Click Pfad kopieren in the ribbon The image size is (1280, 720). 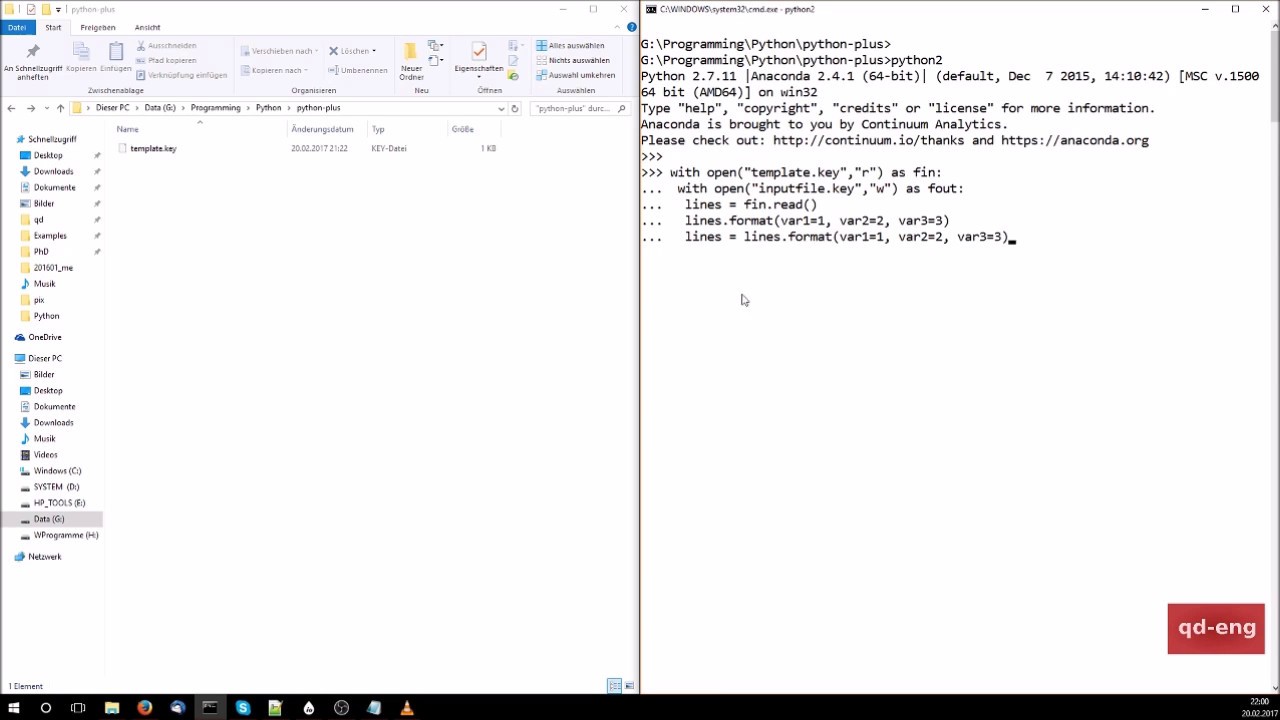pos(166,60)
